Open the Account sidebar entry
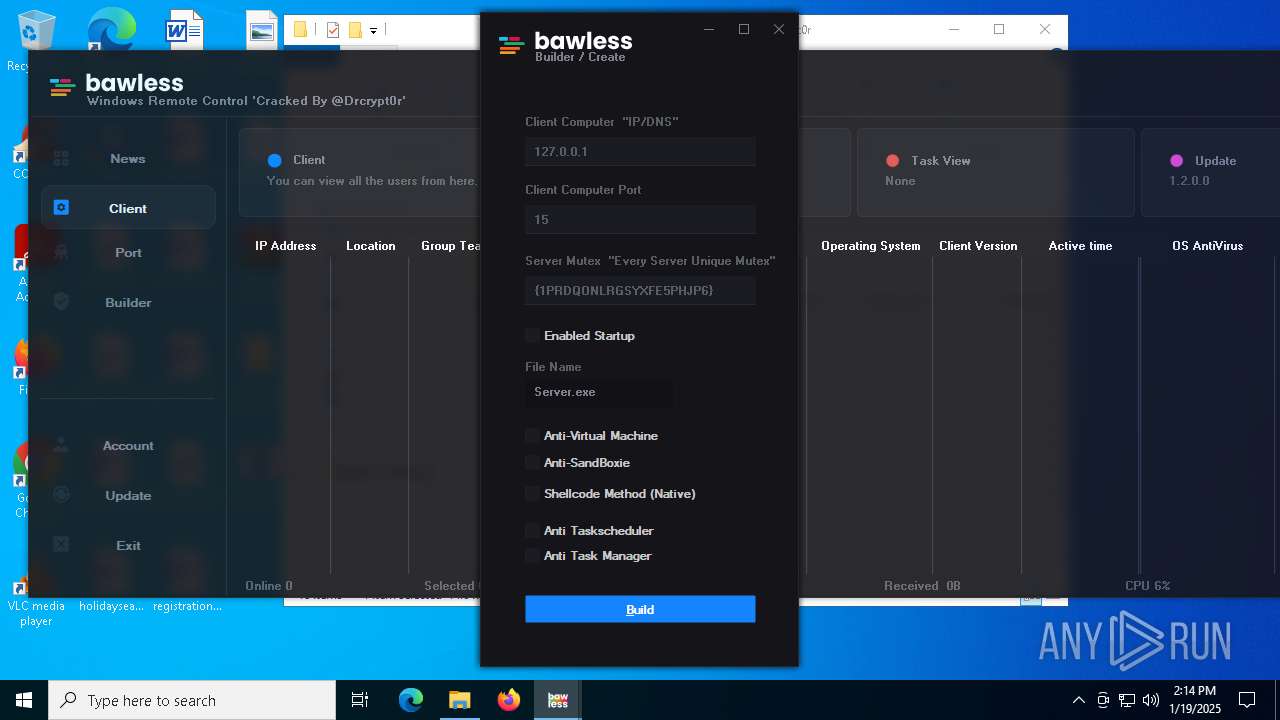 (128, 445)
